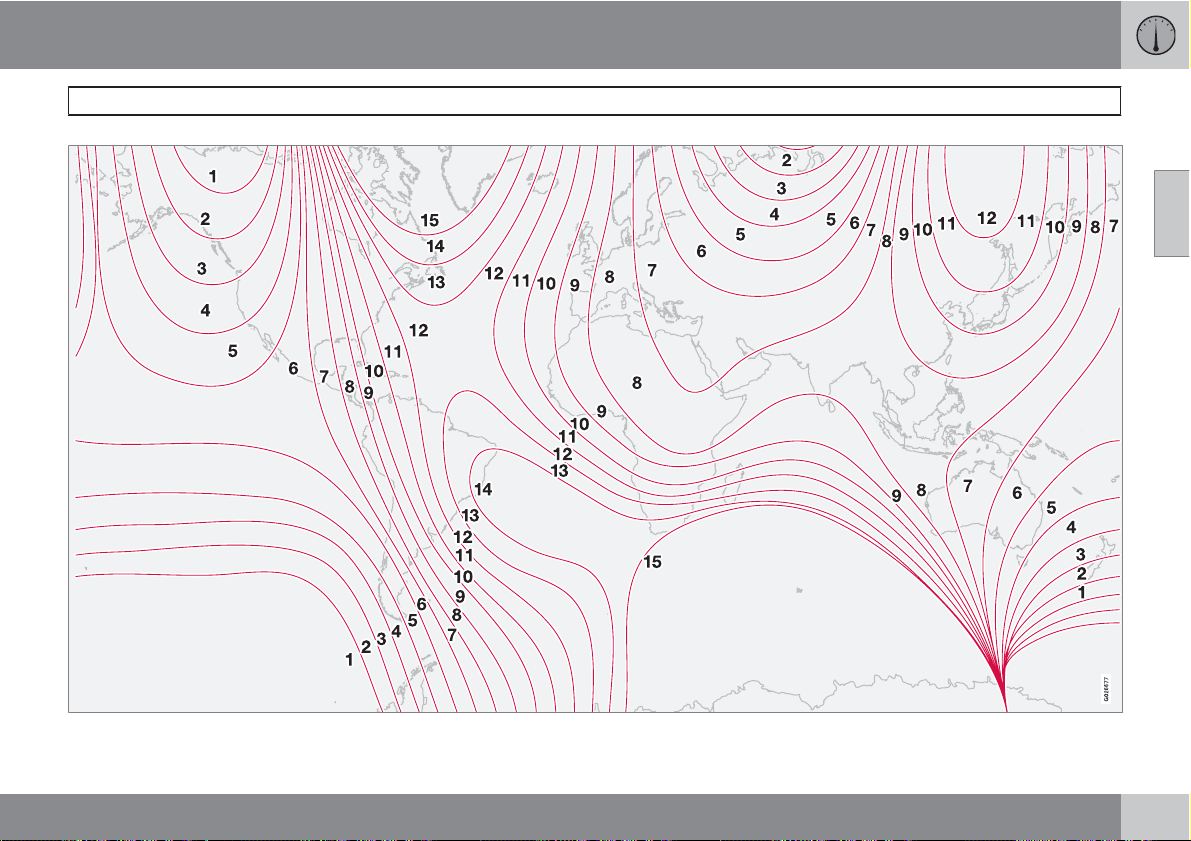Select zone 5 label in the Pacific off Mexico
The height and width of the screenshot is (841, 1191).
(232, 351)
